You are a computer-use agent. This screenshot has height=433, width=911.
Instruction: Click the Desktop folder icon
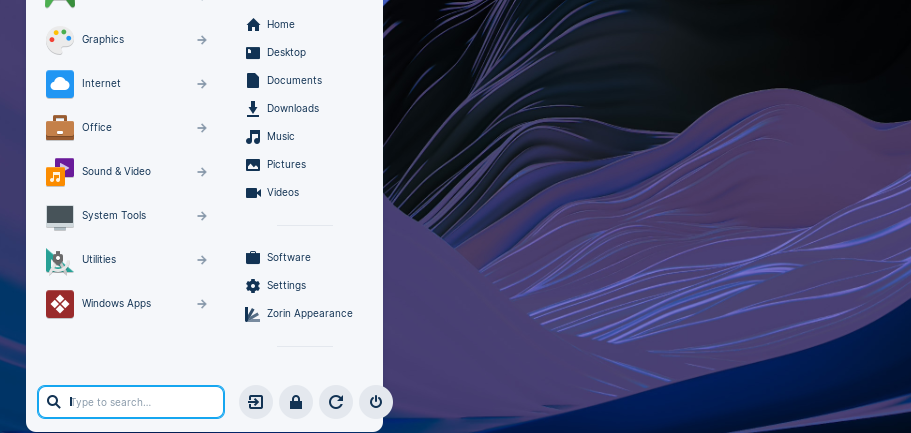pyautogui.click(x=253, y=52)
